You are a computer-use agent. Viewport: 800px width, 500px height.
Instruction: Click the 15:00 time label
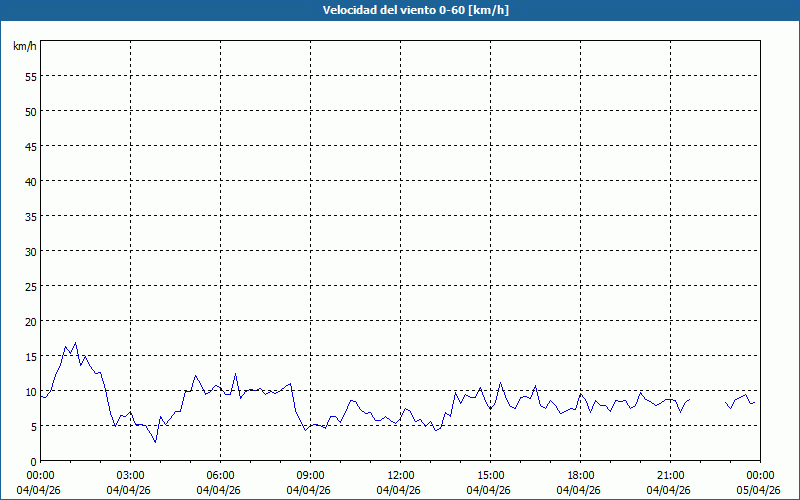tap(490, 475)
